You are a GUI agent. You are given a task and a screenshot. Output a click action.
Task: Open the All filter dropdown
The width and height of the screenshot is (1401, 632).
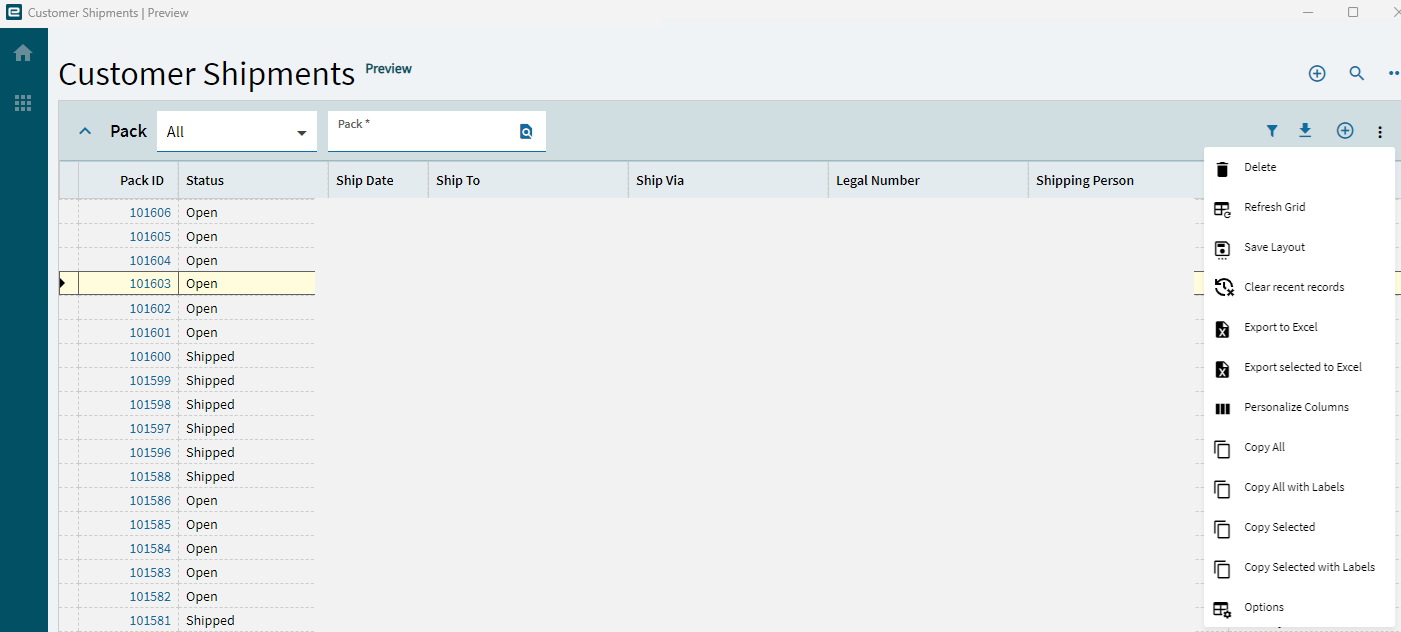pos(237,131)
